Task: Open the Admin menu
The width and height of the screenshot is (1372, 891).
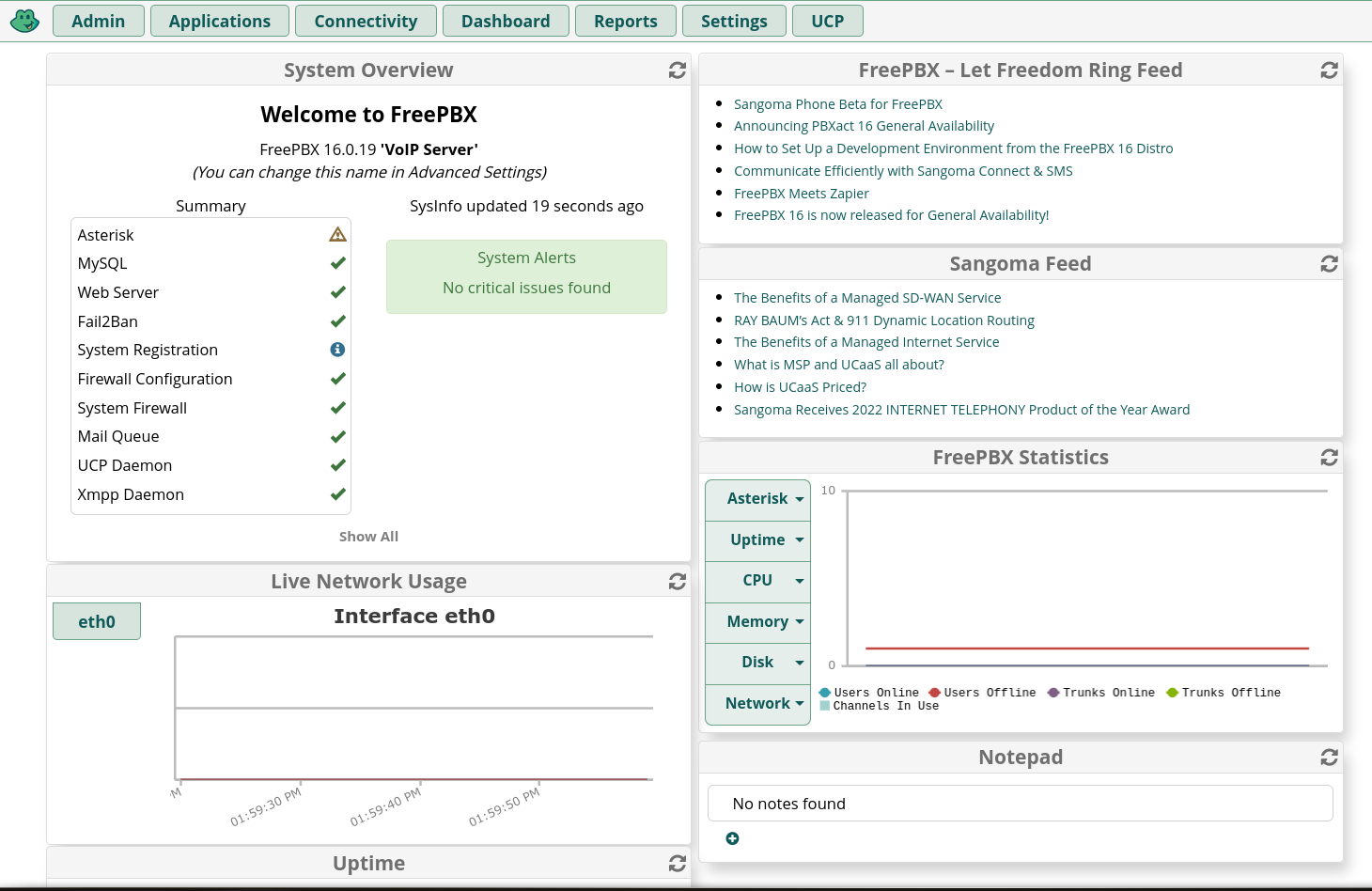Action: pos(99,21)
